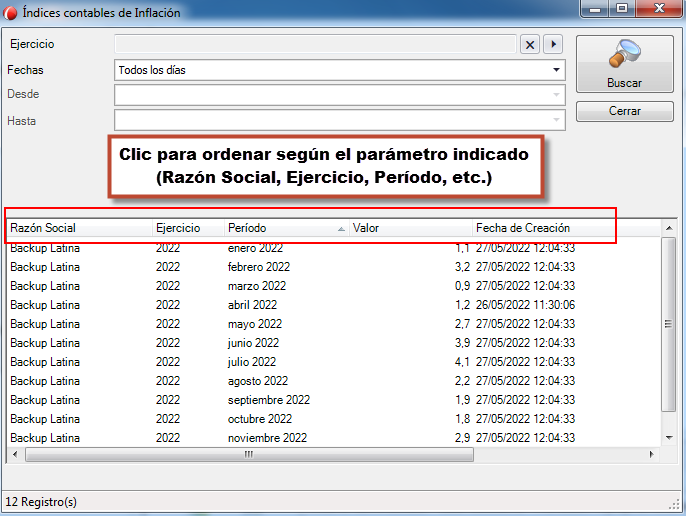
Task: Click the horizontal scrollbar right arrow
Action: [652, 455]
